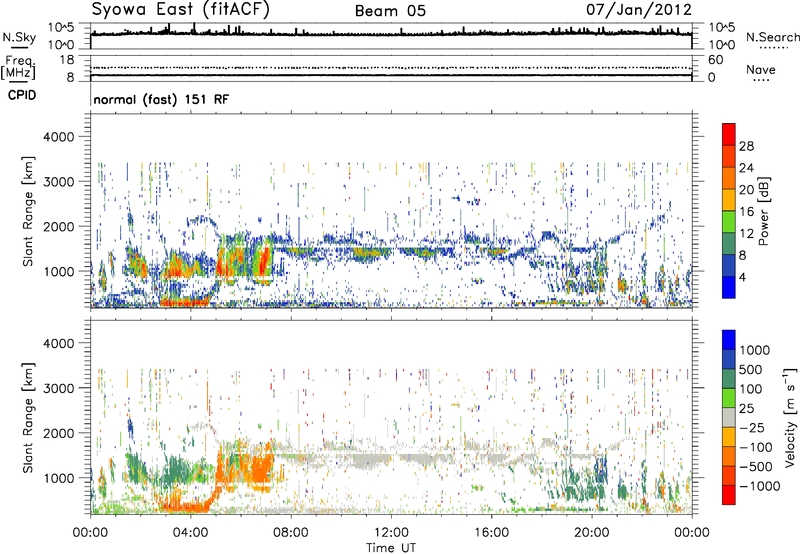This screenshot has height=554, width=800.
Task: Click the "N.Search" legend label
Action: 772,37
